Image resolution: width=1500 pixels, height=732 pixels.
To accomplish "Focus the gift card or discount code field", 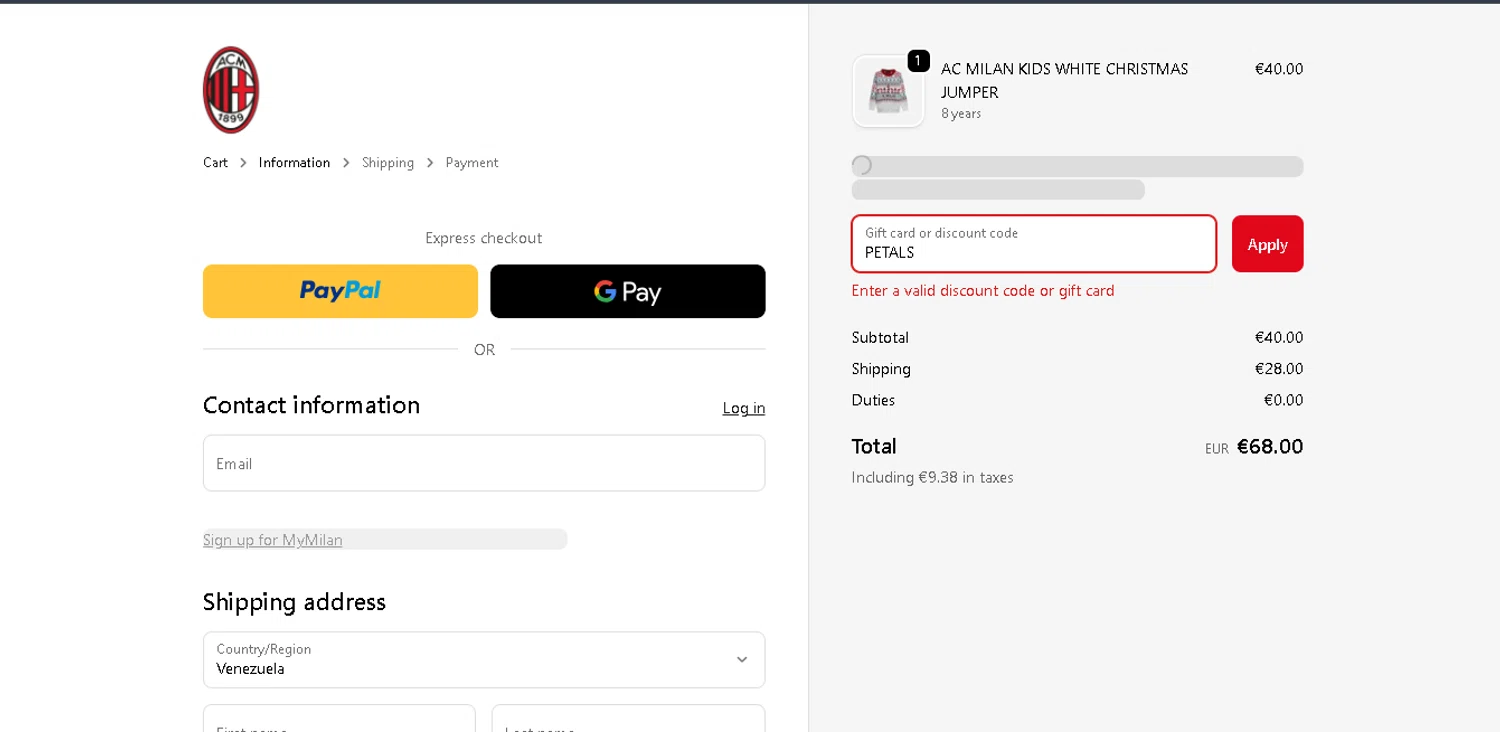I will 1034,244.
